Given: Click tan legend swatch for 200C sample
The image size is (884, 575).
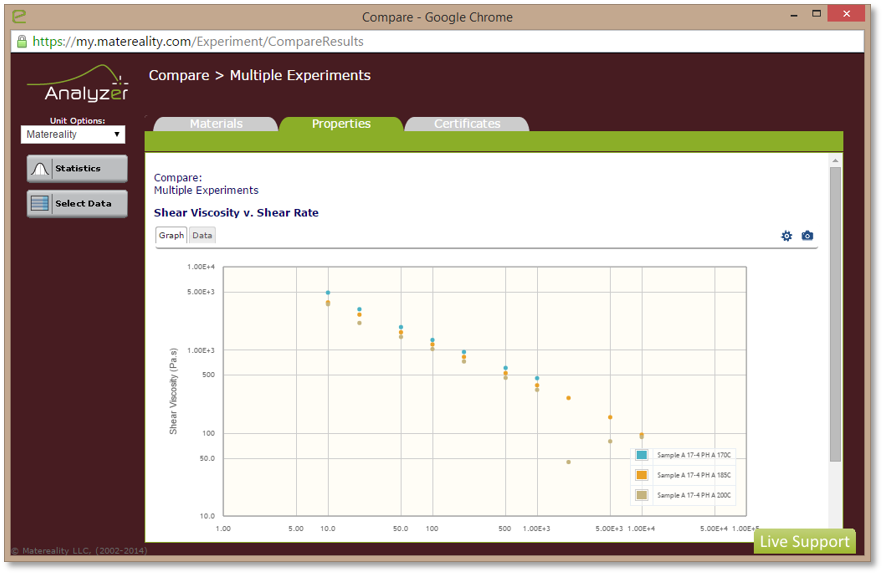Looking at the screenshot, I should [x=642, y=495].
